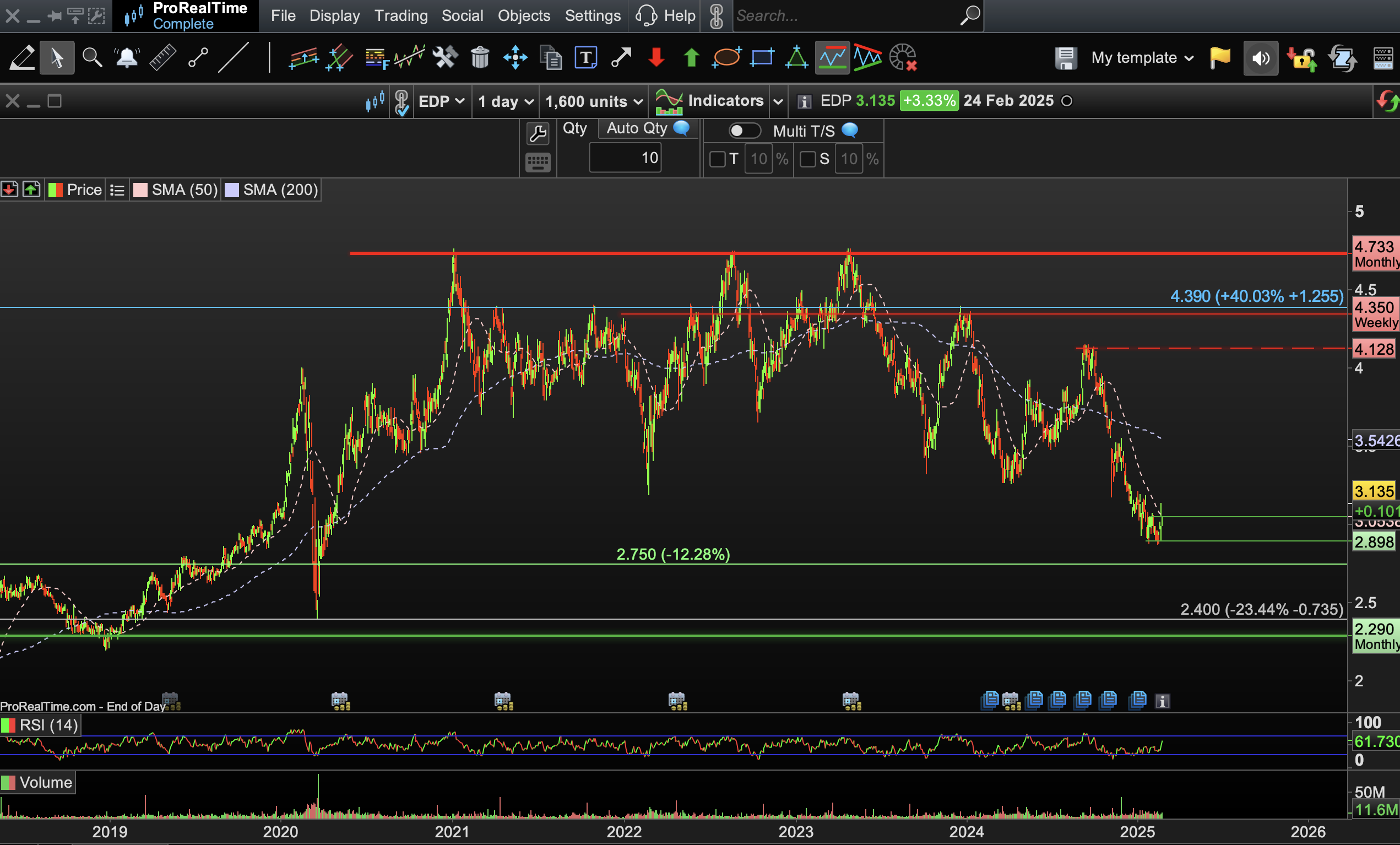This screenshot has width=1400, height=845.
Task: Enable the T percent checkbox
Action: point(718,159)
